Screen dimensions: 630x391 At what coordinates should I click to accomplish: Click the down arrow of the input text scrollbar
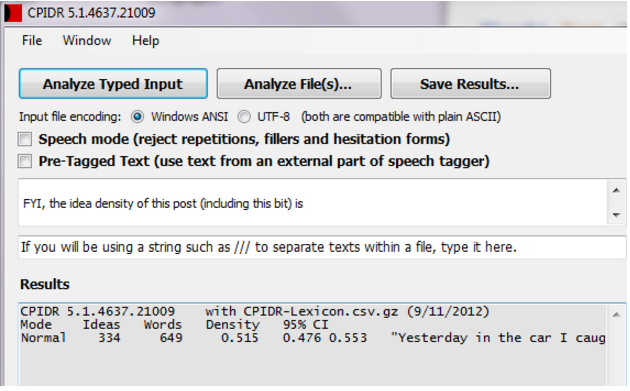click(616, 215)
